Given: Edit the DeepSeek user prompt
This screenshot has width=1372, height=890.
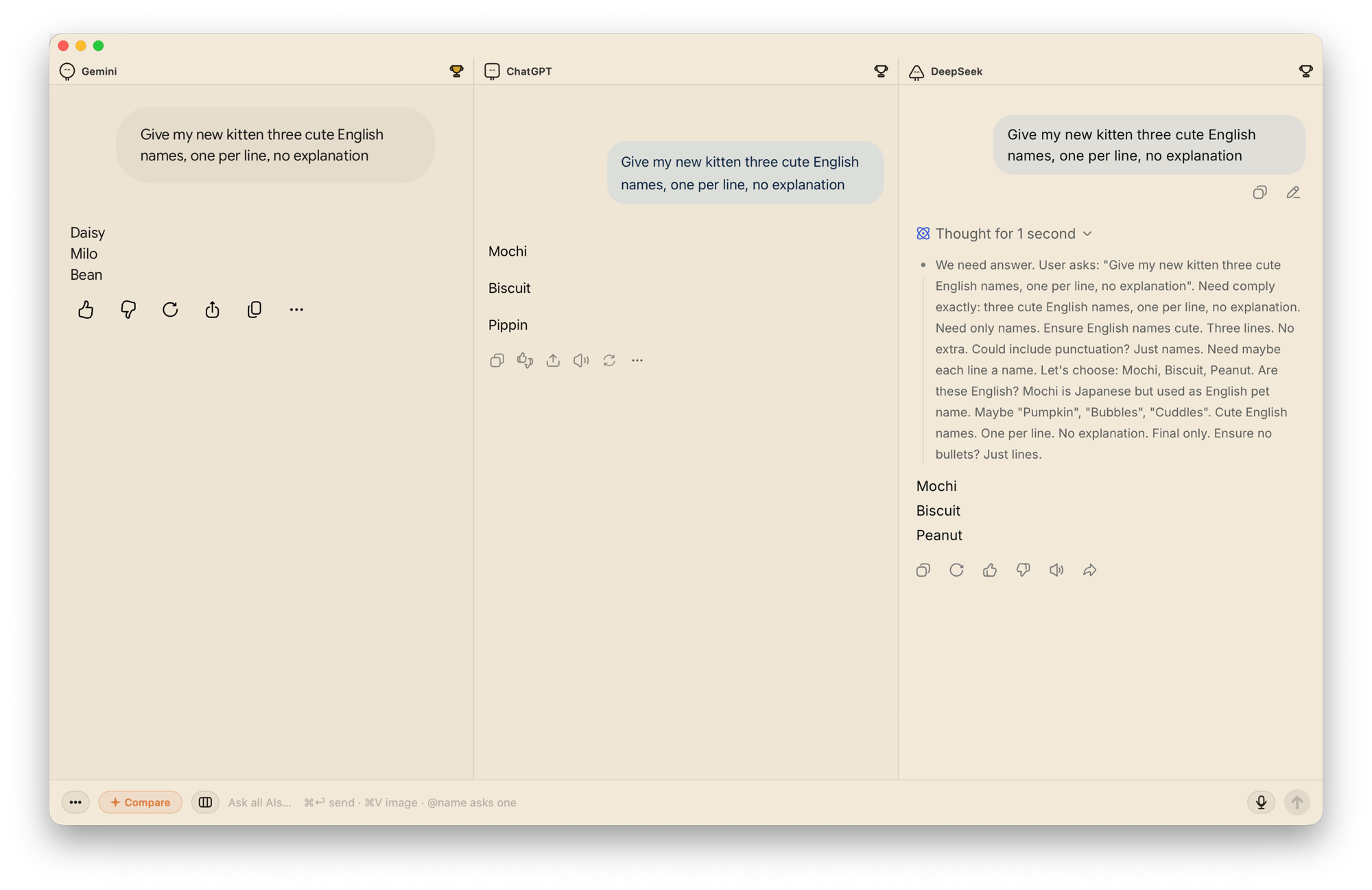Looking at the screenshot, I should click(1293, 193).
